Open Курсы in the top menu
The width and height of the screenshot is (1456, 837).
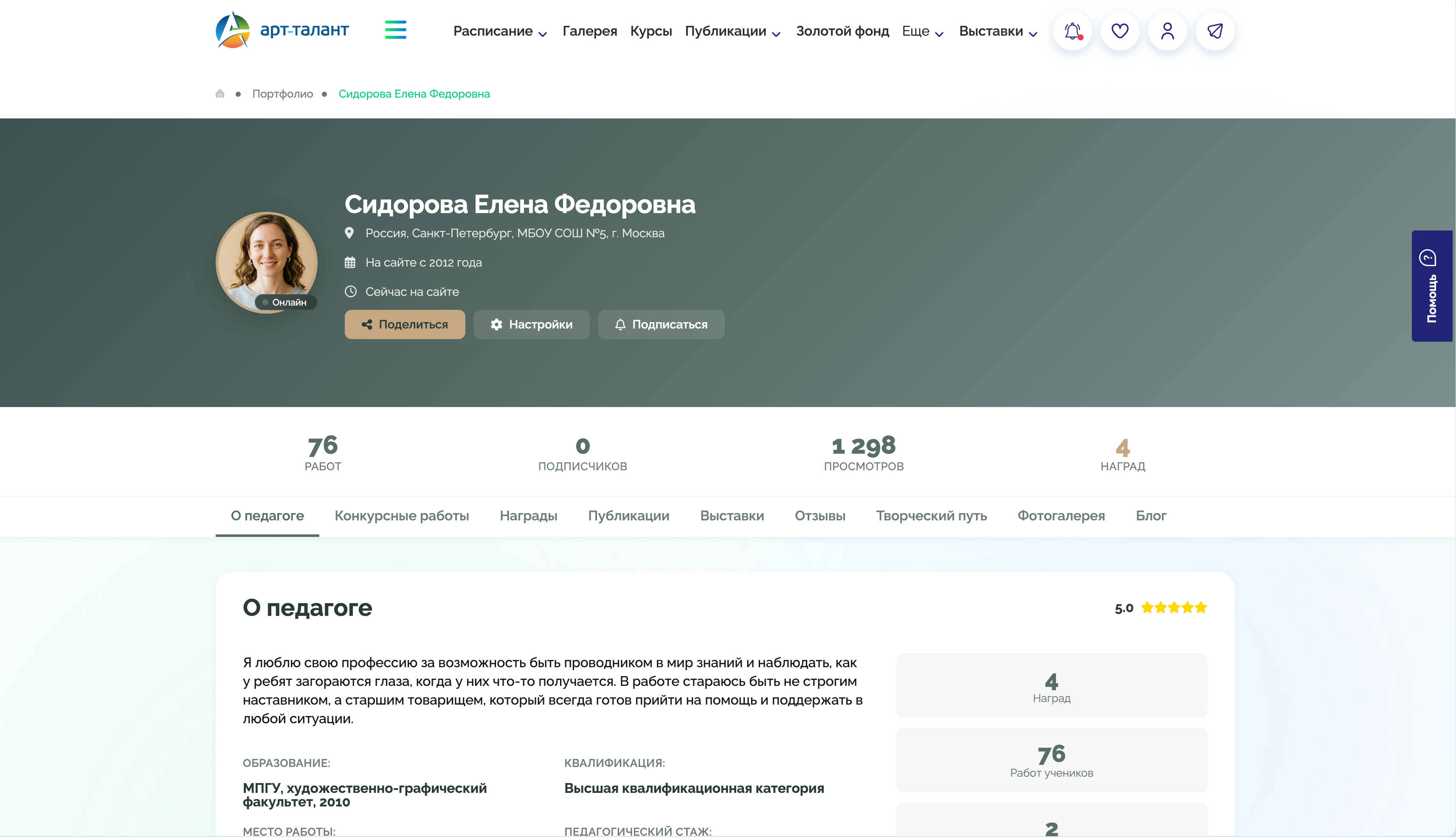point(651,31)
